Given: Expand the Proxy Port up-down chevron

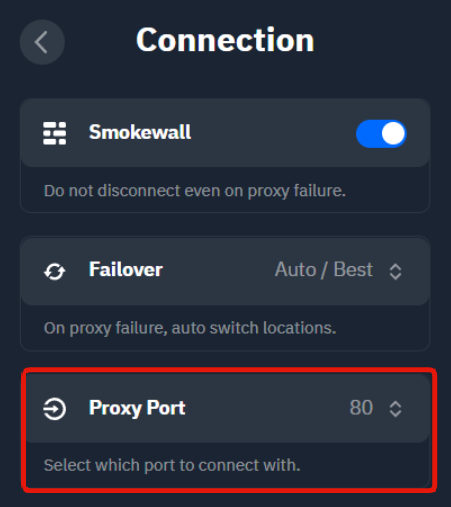Looking at the screenshot, I should click(x=395, y=409).
